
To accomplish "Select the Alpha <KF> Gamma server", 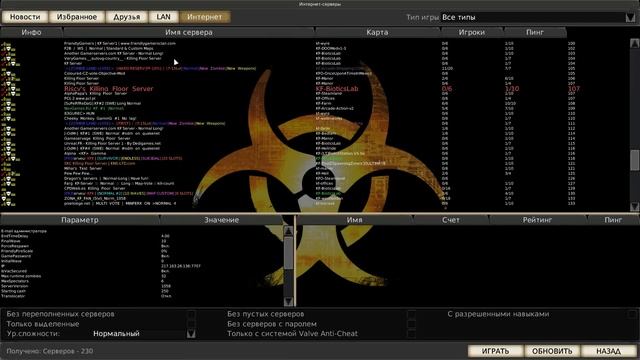I will 314,153.
